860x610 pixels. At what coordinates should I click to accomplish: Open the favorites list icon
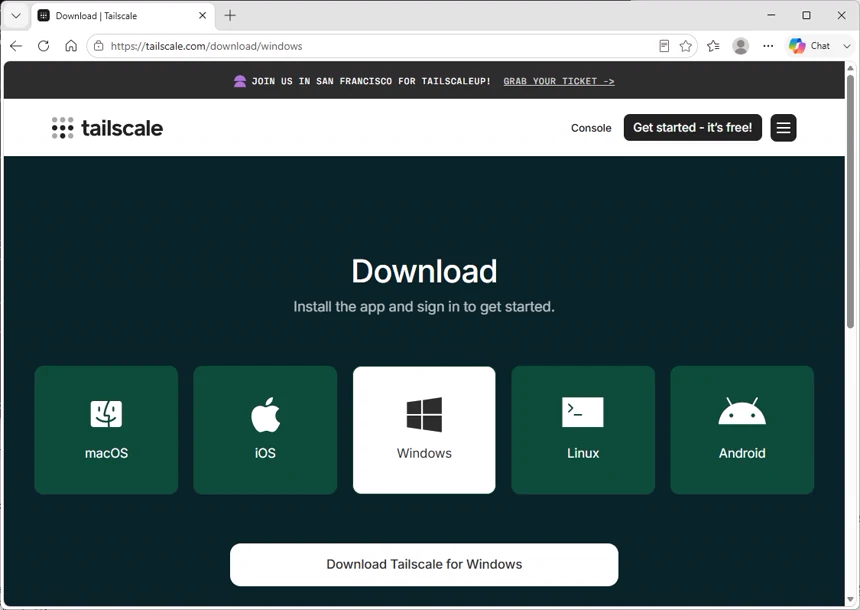(713, 46)
